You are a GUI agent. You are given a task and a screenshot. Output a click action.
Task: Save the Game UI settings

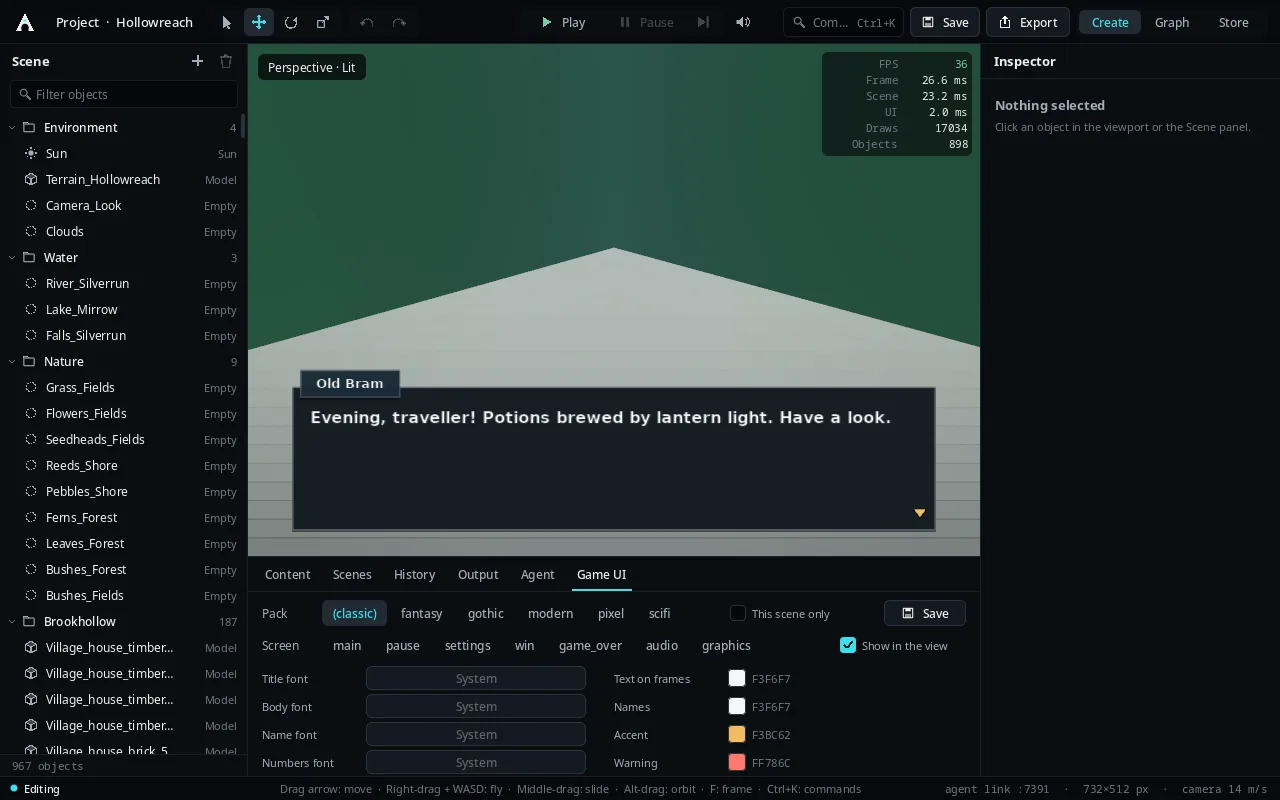click(x=925, y=613)
